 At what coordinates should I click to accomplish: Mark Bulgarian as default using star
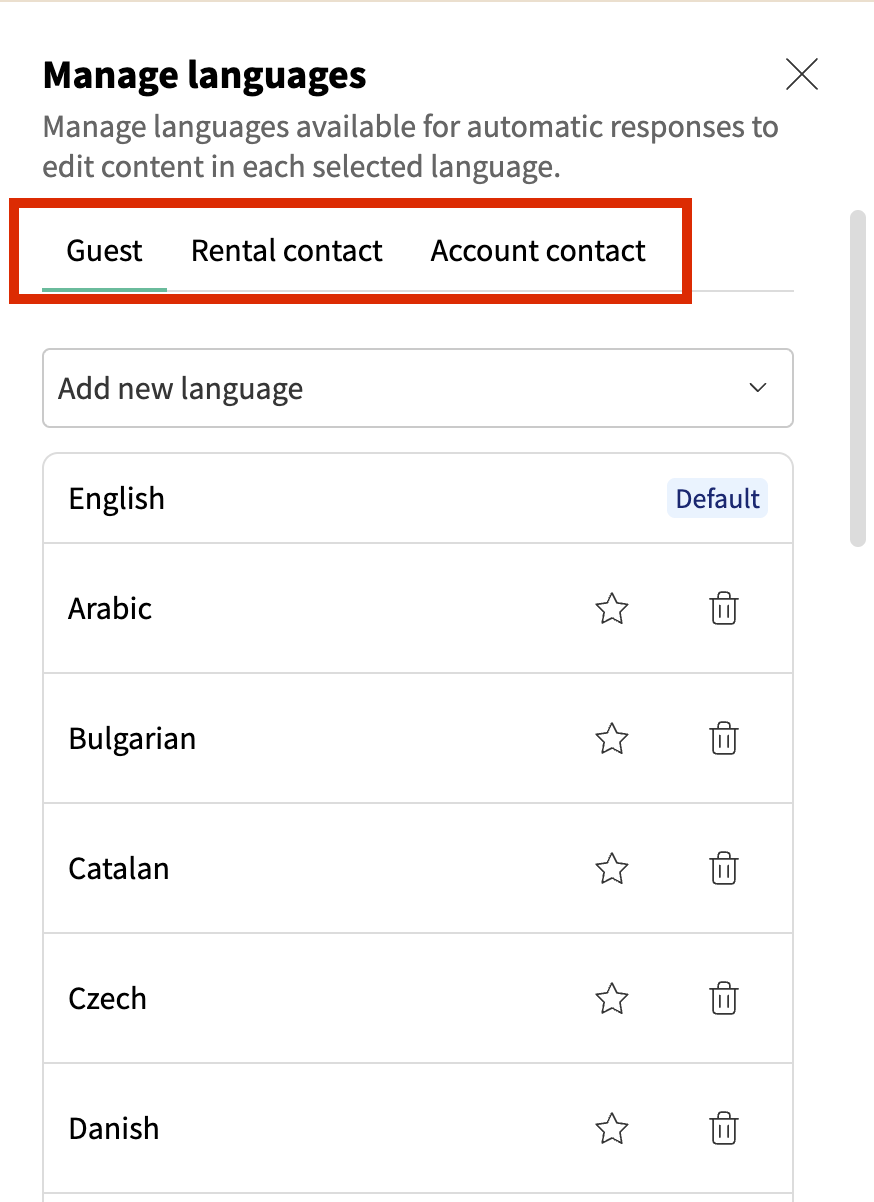tap(611, 739)
